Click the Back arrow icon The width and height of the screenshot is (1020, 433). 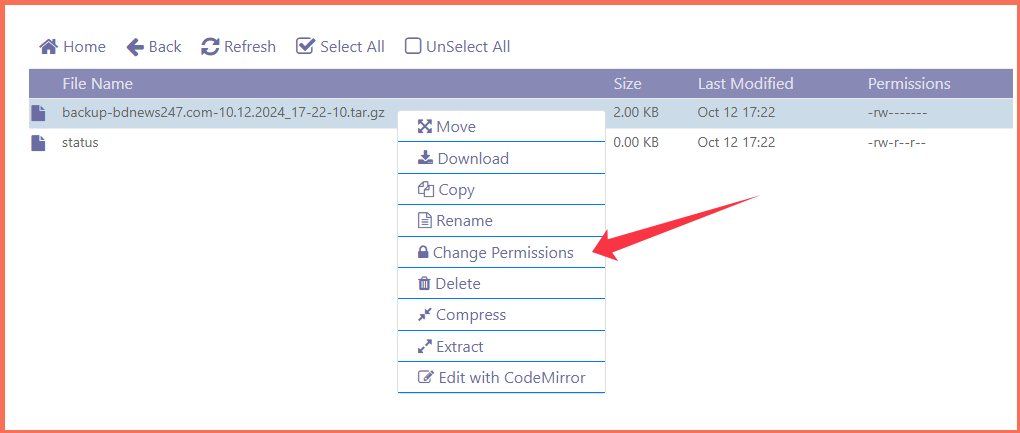click(x=135, y=47)
